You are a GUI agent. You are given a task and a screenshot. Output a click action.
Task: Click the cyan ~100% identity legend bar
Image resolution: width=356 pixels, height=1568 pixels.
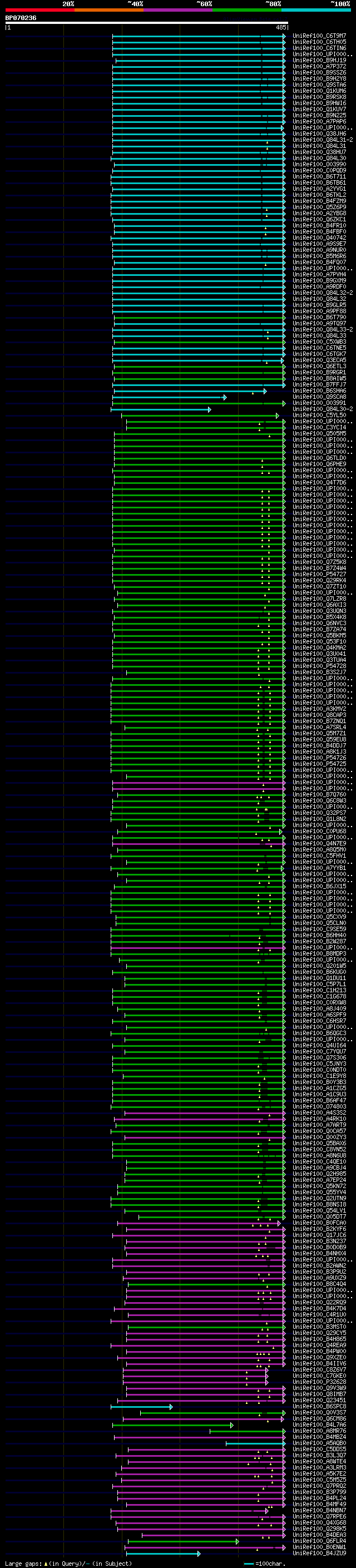[x=317, y=10]
